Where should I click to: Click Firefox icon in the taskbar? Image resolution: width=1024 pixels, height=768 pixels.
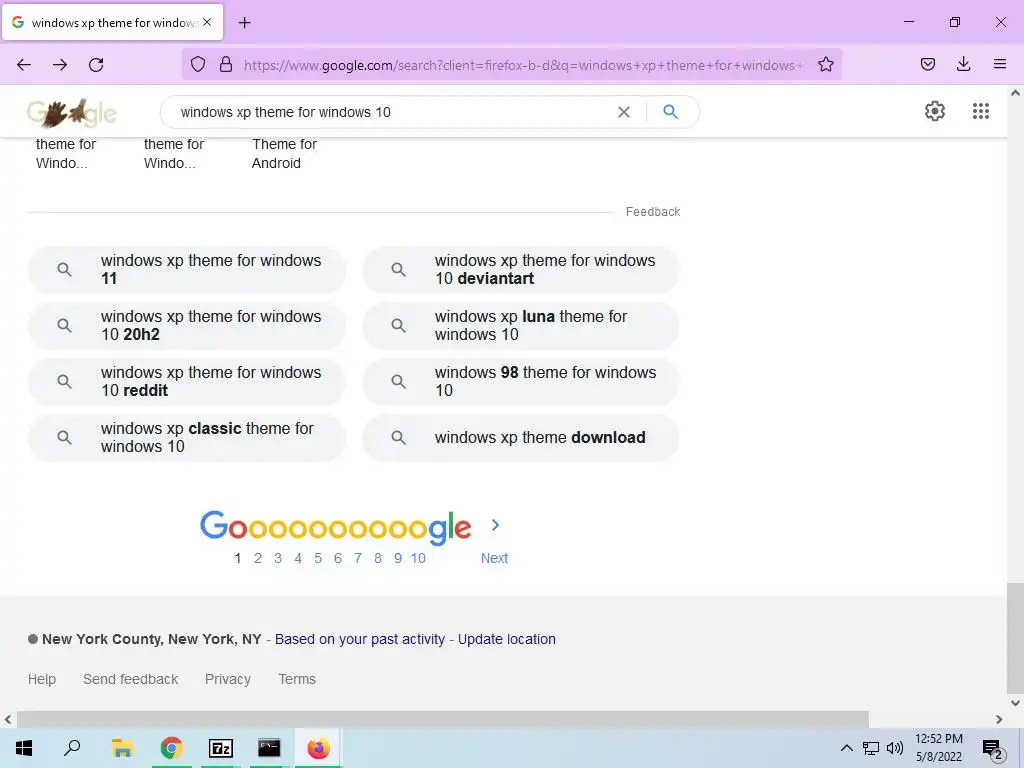click(x=319, y=748)
